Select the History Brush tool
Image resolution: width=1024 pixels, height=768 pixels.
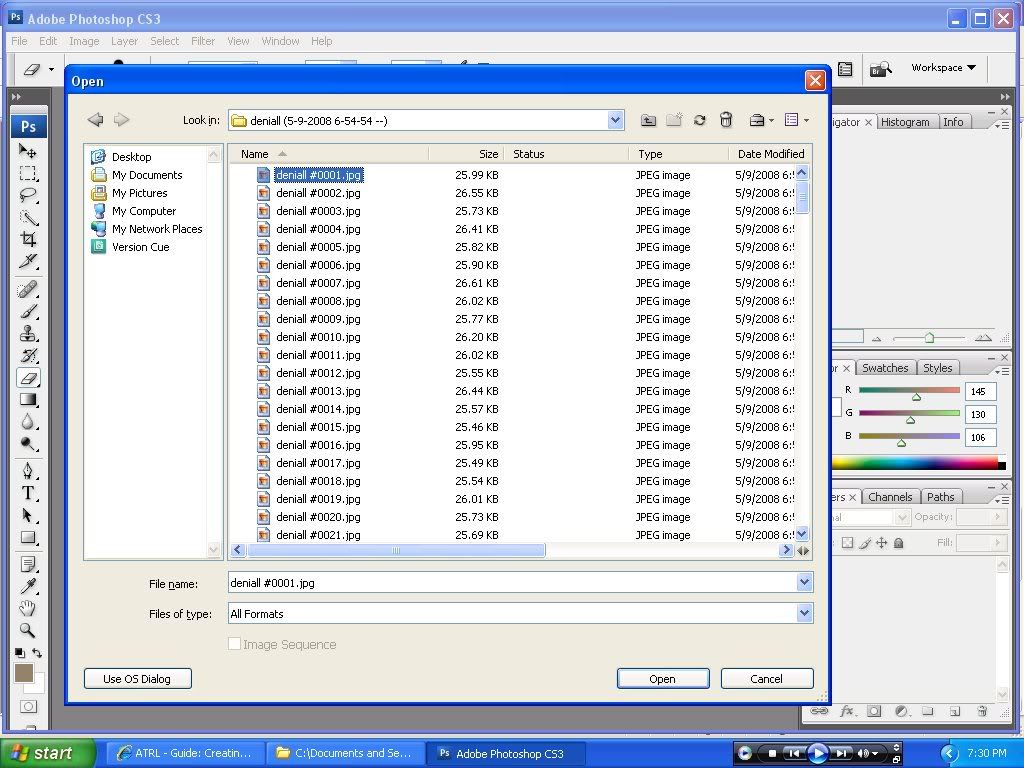coord(27,356)
